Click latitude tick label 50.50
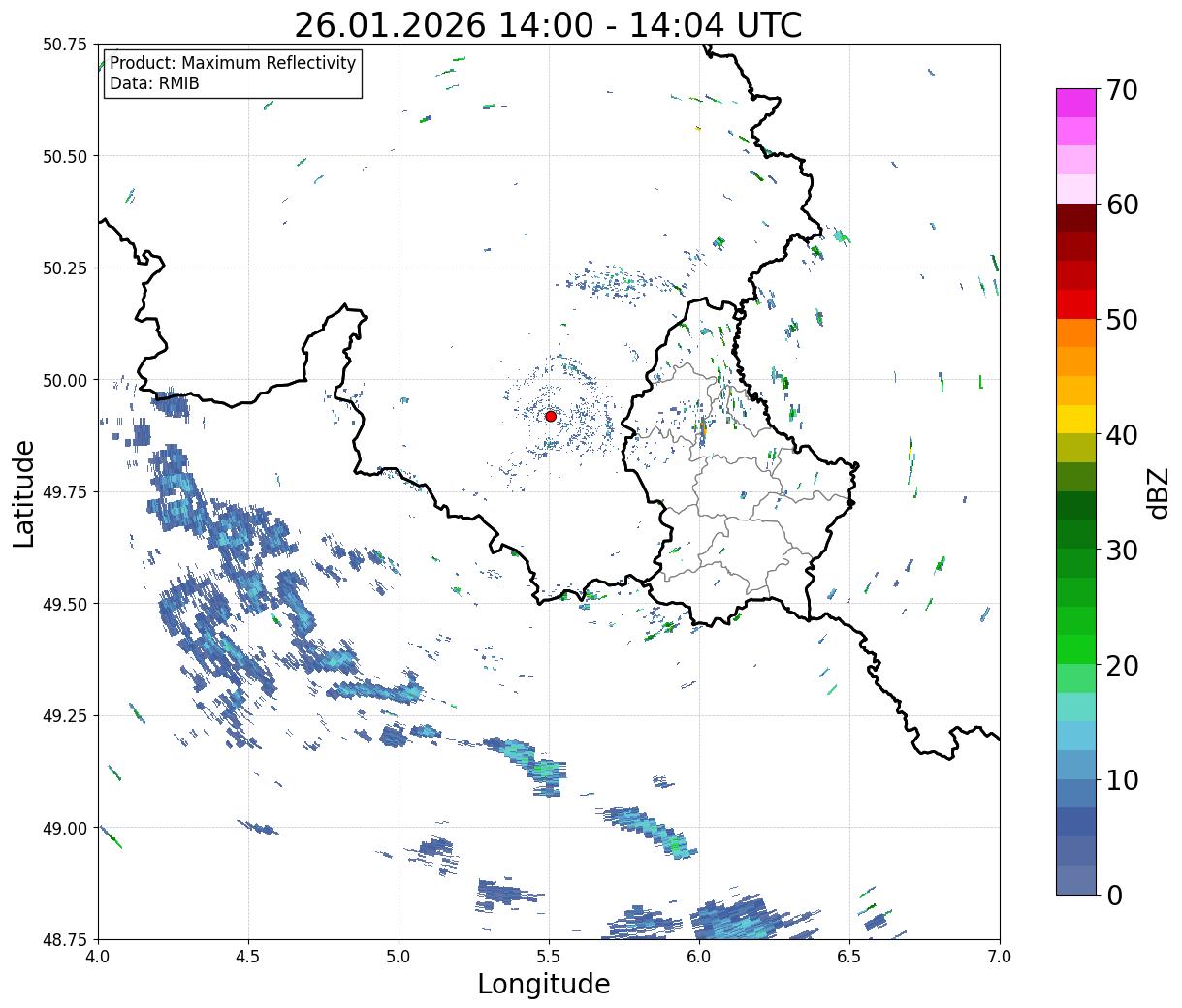 (65, 156)
